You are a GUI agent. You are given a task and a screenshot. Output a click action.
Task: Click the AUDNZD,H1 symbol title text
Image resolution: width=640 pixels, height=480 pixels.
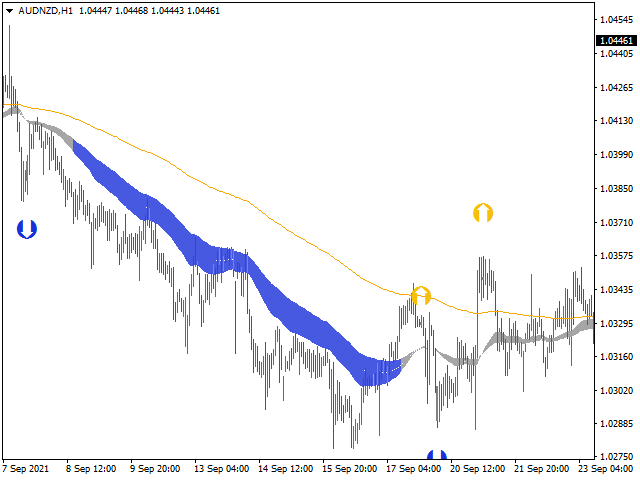pyautogui.click(x=45, y=11)
